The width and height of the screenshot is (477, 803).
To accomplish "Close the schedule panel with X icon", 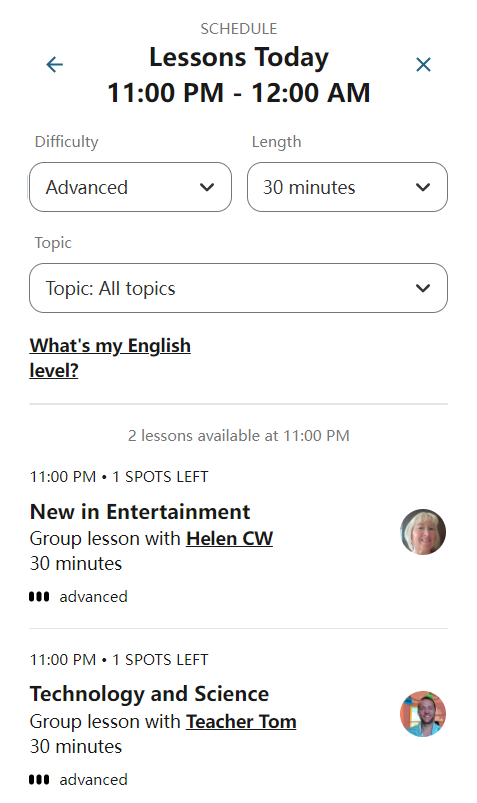I will [x=423, y=65].
